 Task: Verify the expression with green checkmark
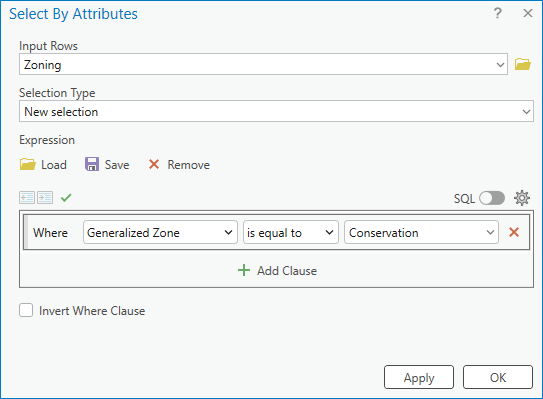point(66,197)
